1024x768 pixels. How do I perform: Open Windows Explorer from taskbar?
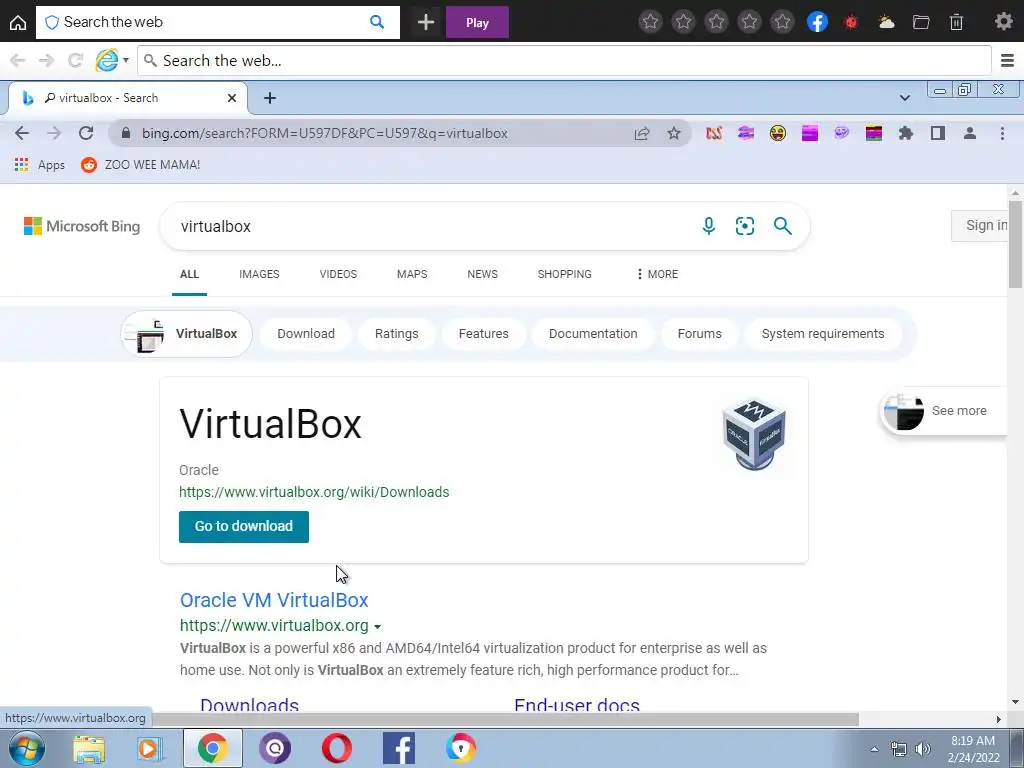[89, 748]
